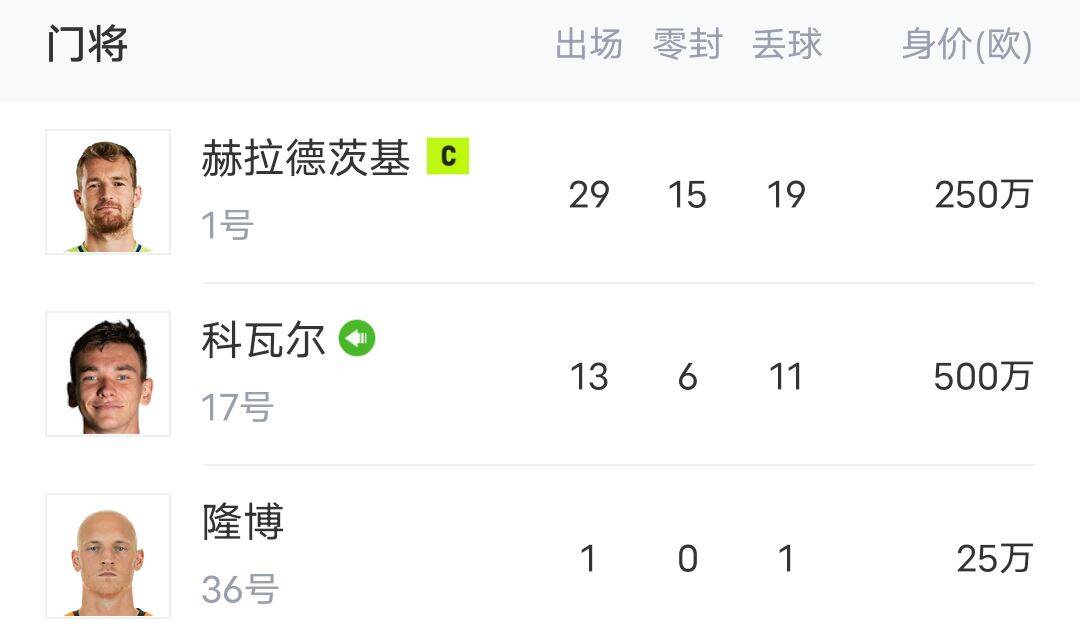Open 隆博's player photo
This screenshot has width=1080, height=634.
tap(108, 556)
